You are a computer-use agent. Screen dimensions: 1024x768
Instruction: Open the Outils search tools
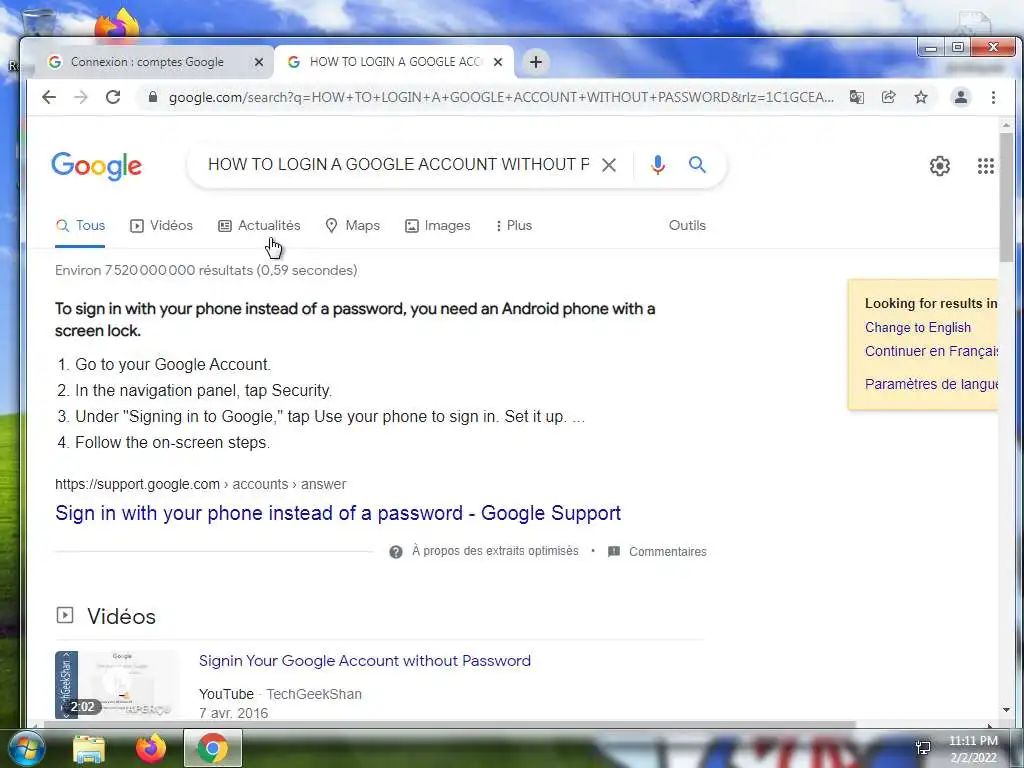pos(687,225)
